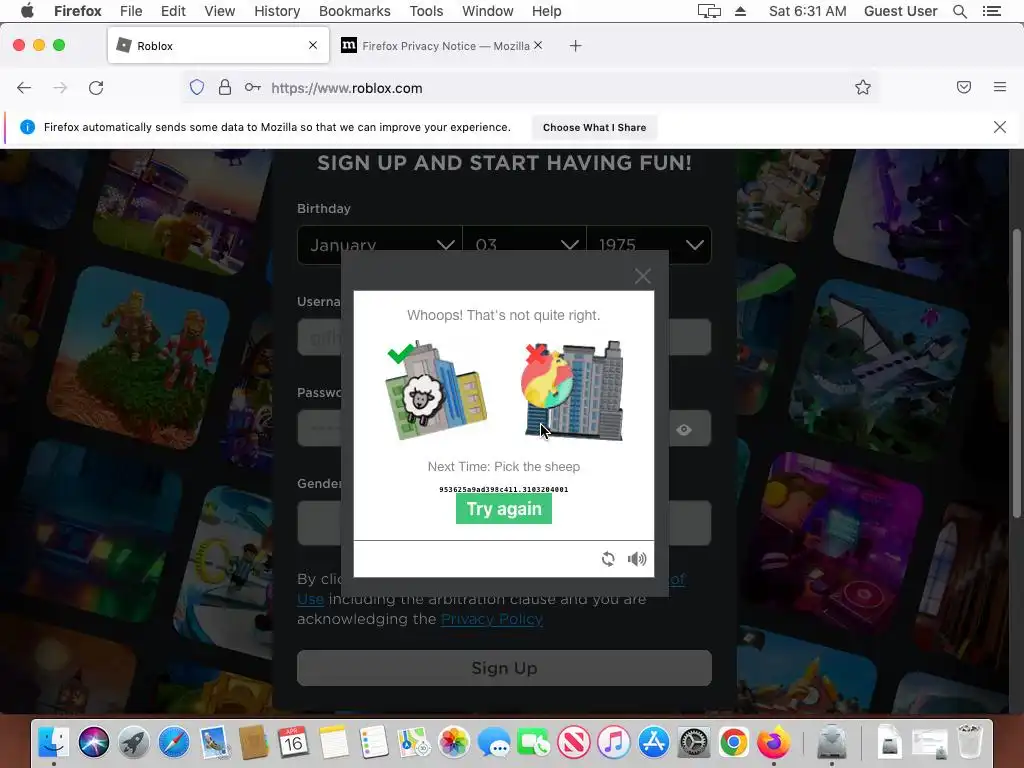Open FaceTime from the dock
Viewport: 1024px width, 768px height.
click(534, 743)
